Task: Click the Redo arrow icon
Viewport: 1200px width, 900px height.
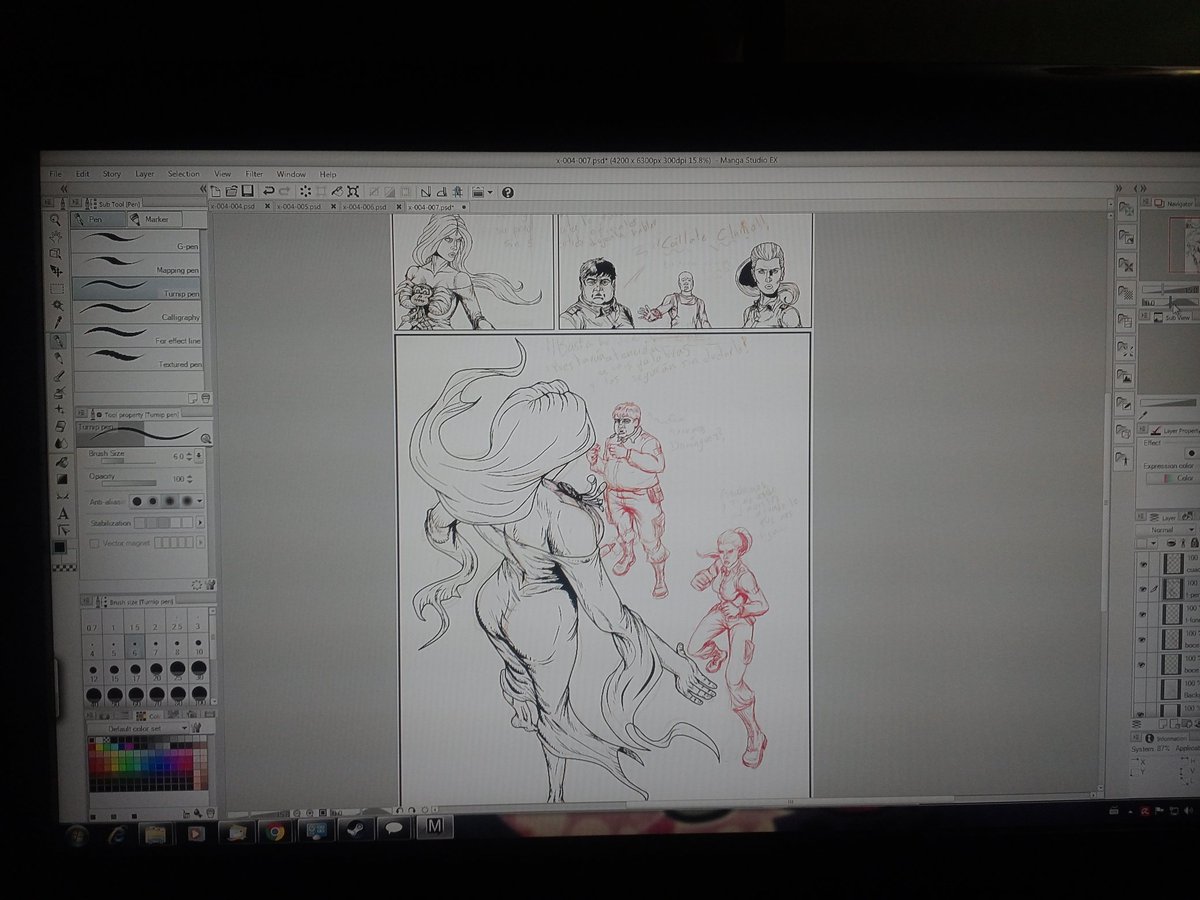Action: [x=284, y=191]
